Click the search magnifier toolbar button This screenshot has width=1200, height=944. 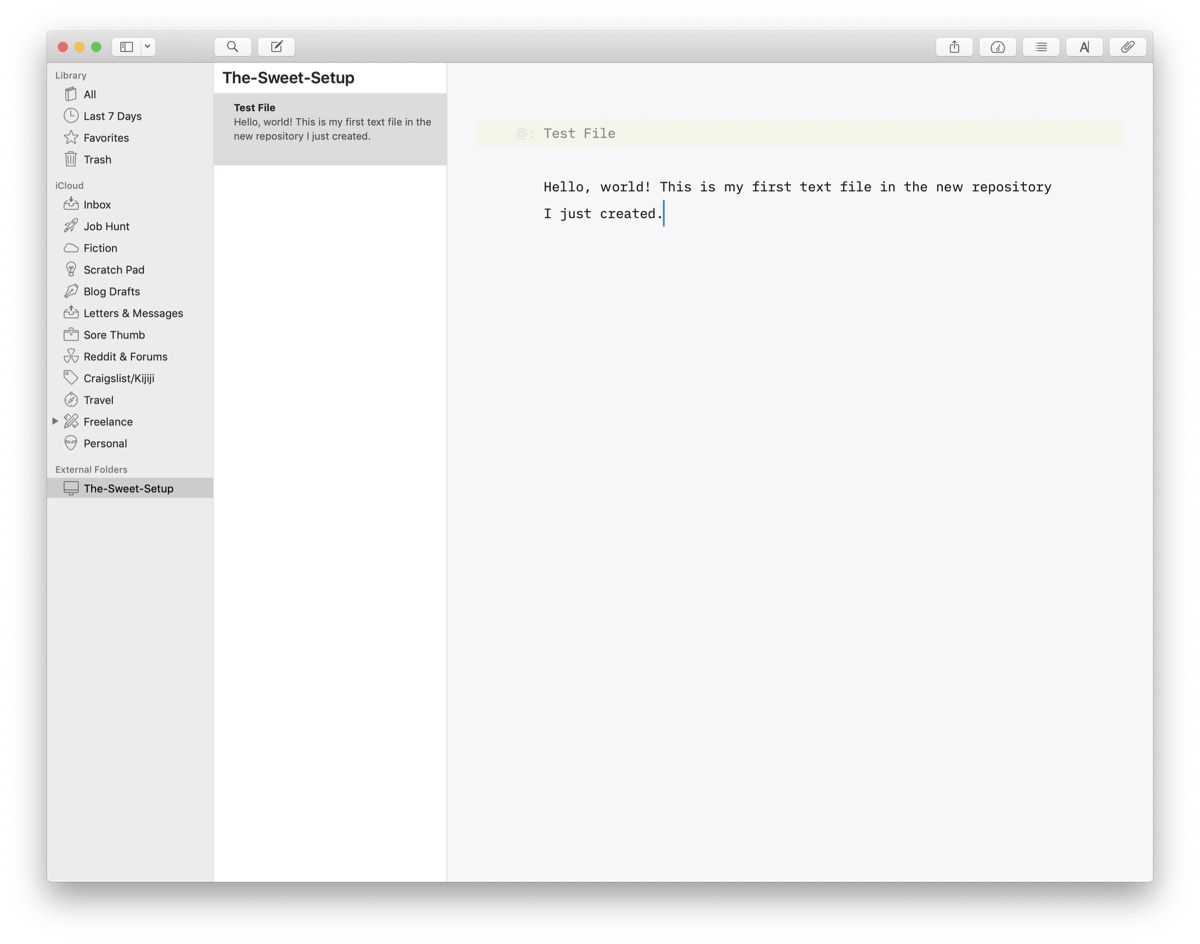coord(232,47)
